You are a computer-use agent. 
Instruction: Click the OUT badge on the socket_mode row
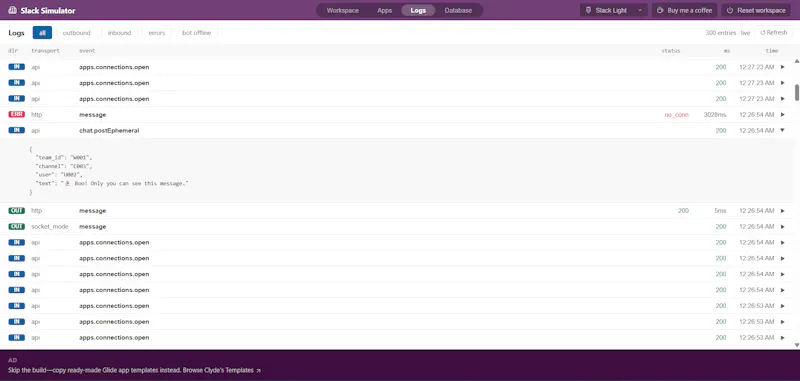pyautogui.click(x=16, y=226)
